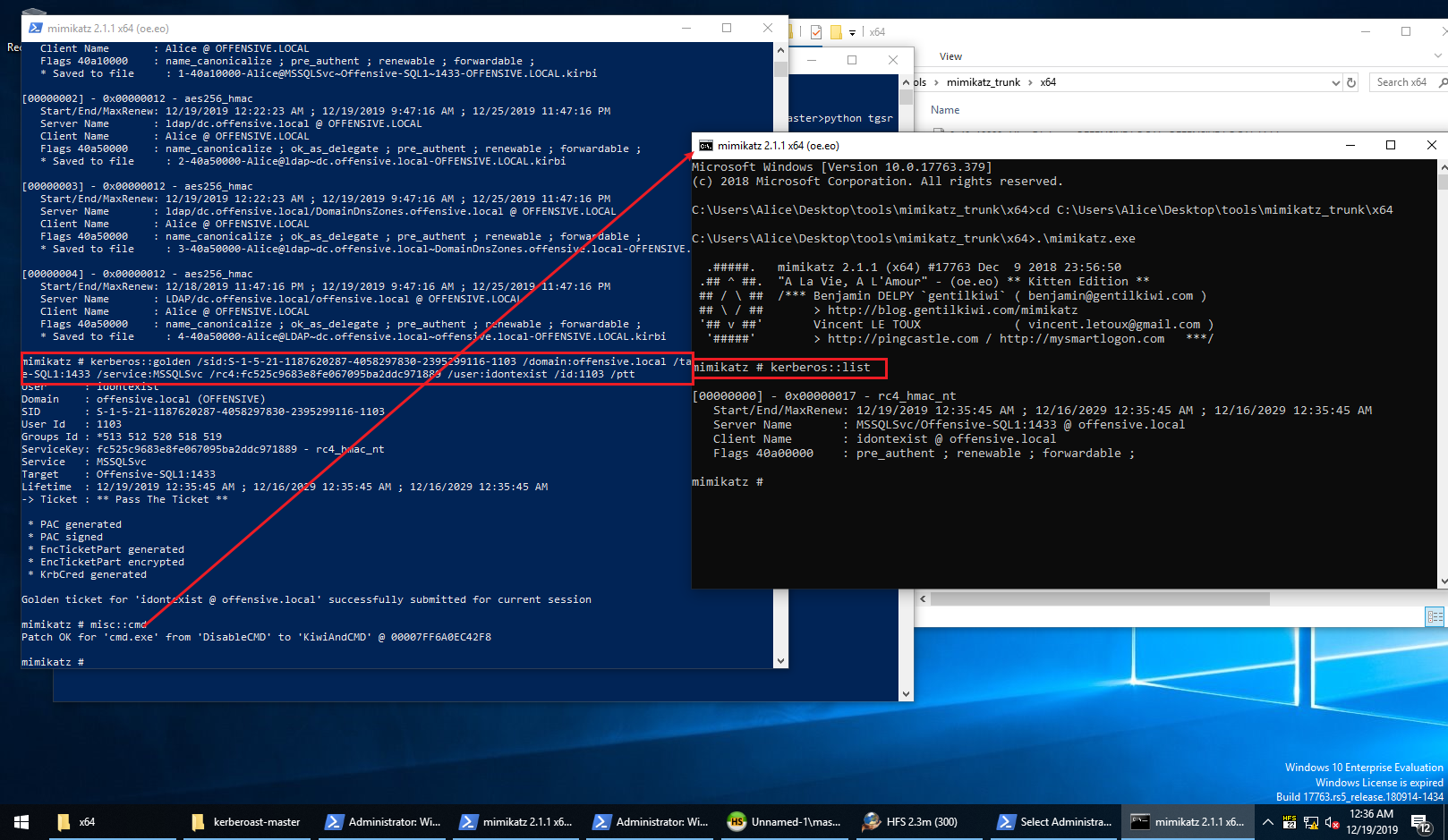Click 'Golden ticket for' success message line
The height and width of the screenshot is (840, 1448).
pos(306,600)
